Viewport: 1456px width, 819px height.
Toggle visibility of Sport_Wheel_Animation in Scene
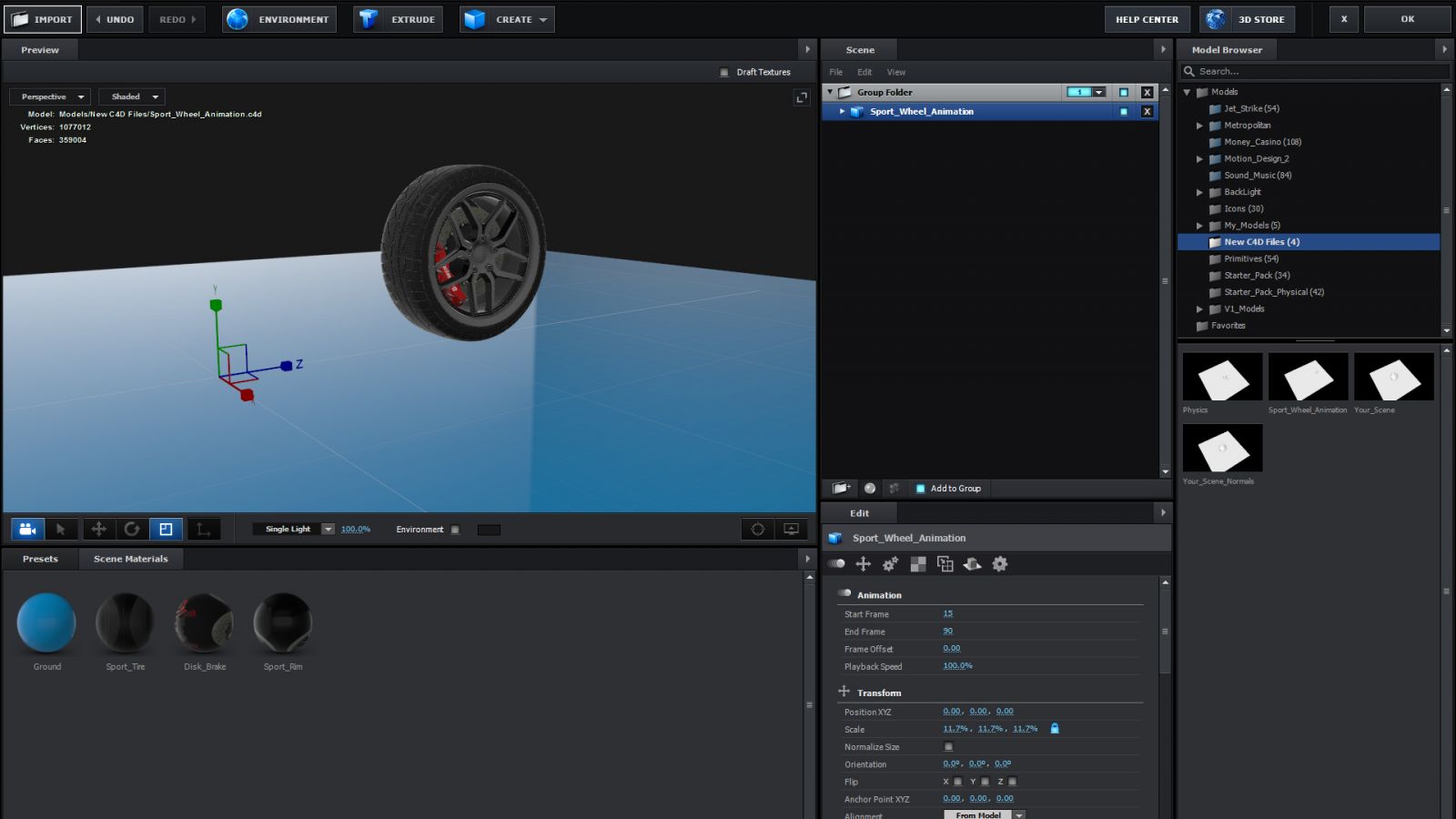click(1124, 112)
